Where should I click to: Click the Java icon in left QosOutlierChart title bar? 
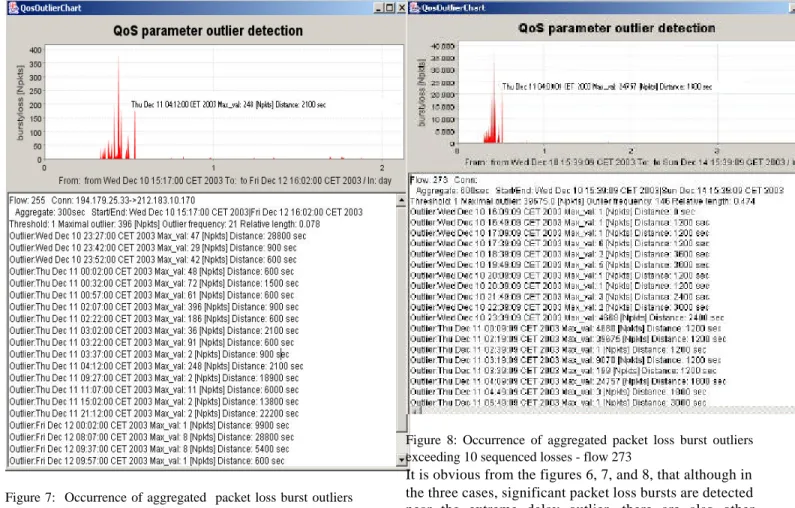point(13,8)
